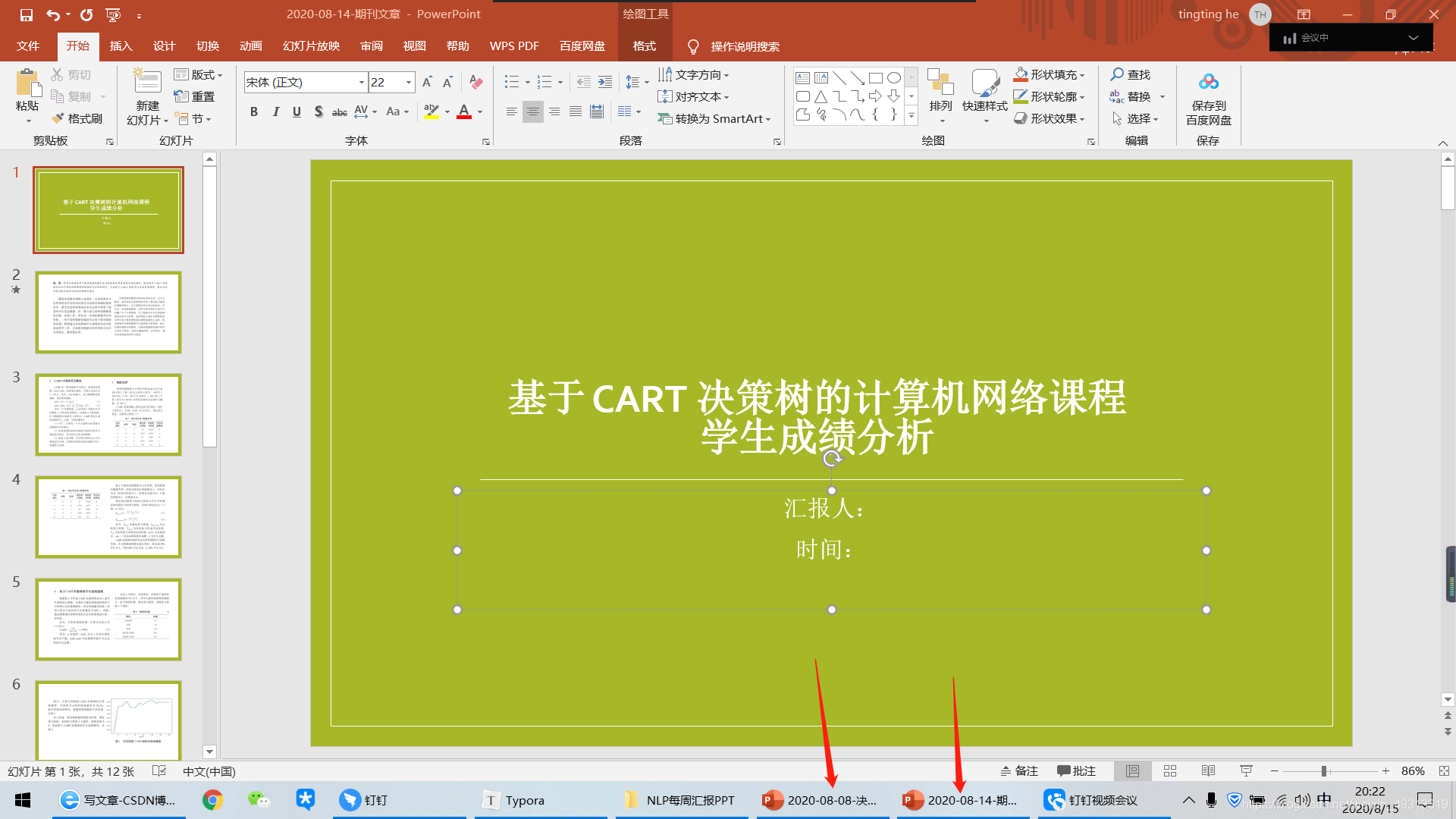
Task: Click the Notes button in status bar
Action: (x=1018, y=770)
